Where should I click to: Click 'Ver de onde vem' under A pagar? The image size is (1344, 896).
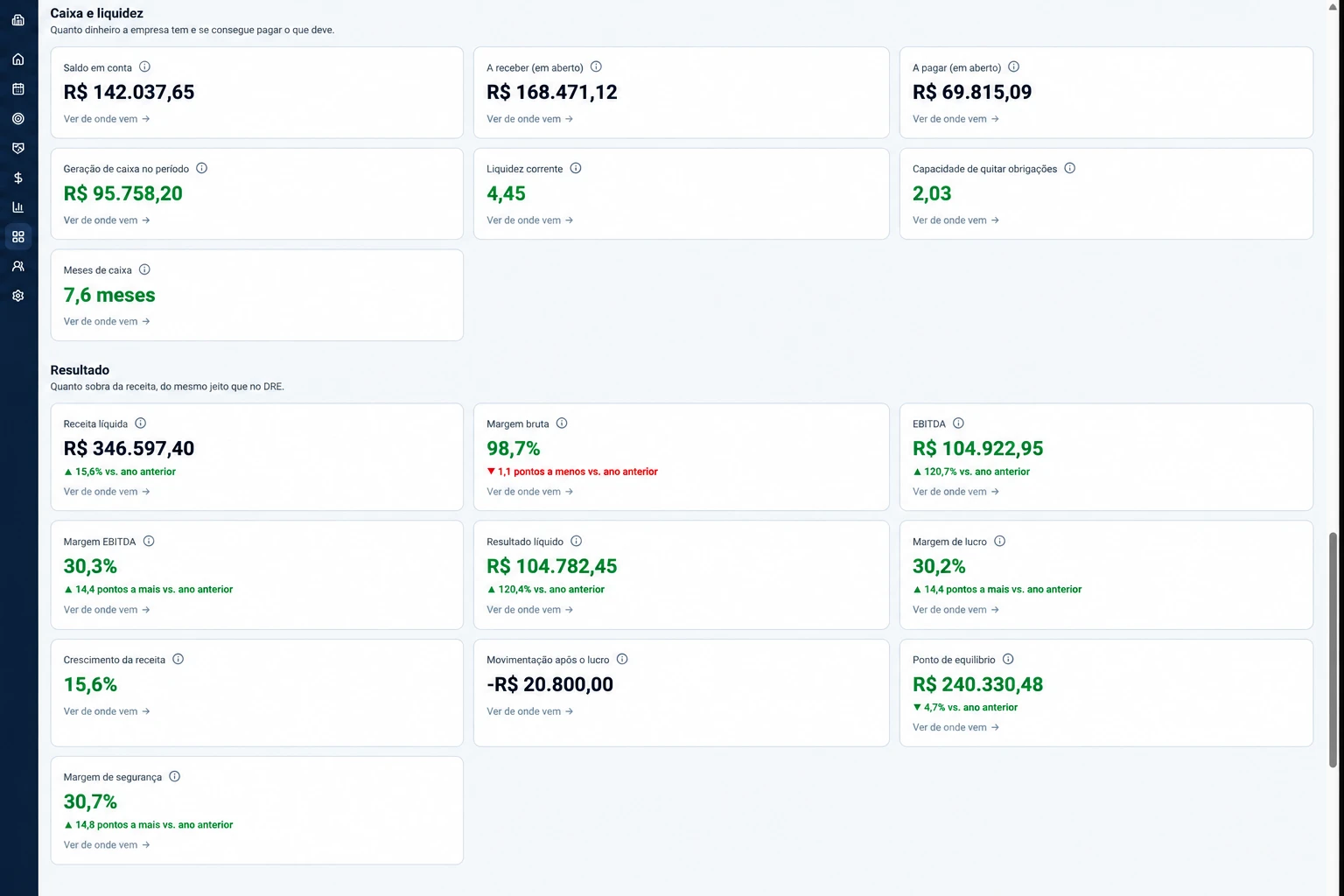tap(955, 119)
